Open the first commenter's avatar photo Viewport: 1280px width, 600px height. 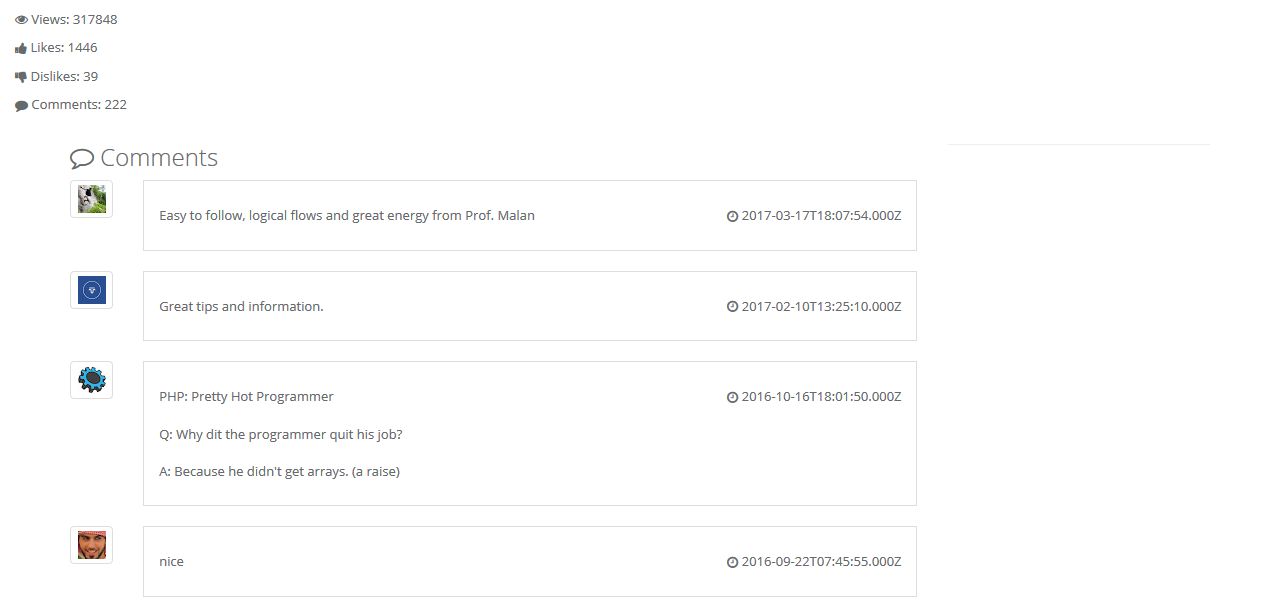coord(91,199)
